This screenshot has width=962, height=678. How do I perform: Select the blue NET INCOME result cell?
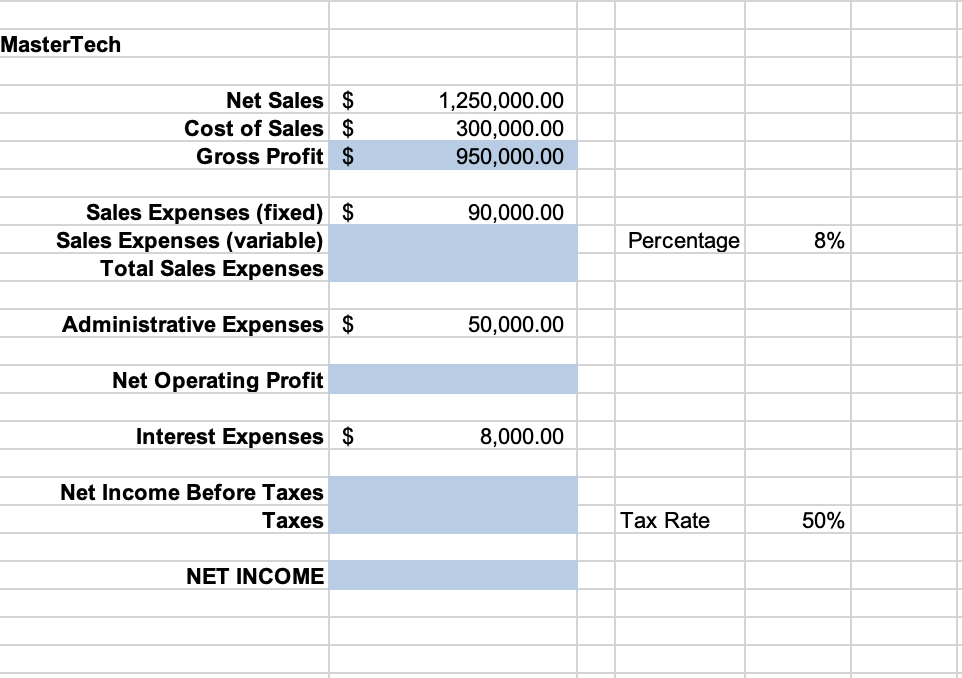(x=453, y=576)
